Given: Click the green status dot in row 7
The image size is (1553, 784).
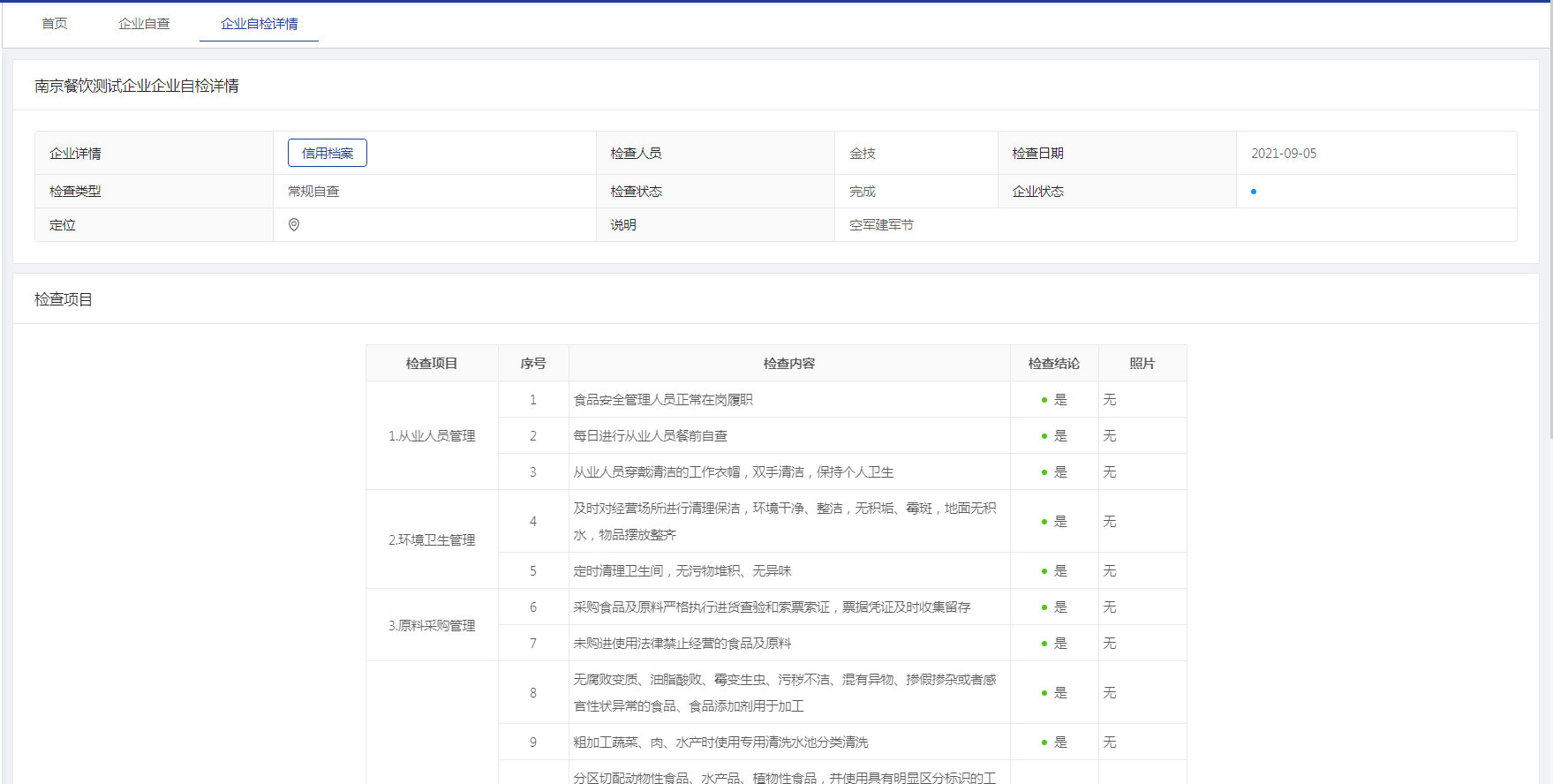Looking at the screenshot, I should tap(1044, 644).
